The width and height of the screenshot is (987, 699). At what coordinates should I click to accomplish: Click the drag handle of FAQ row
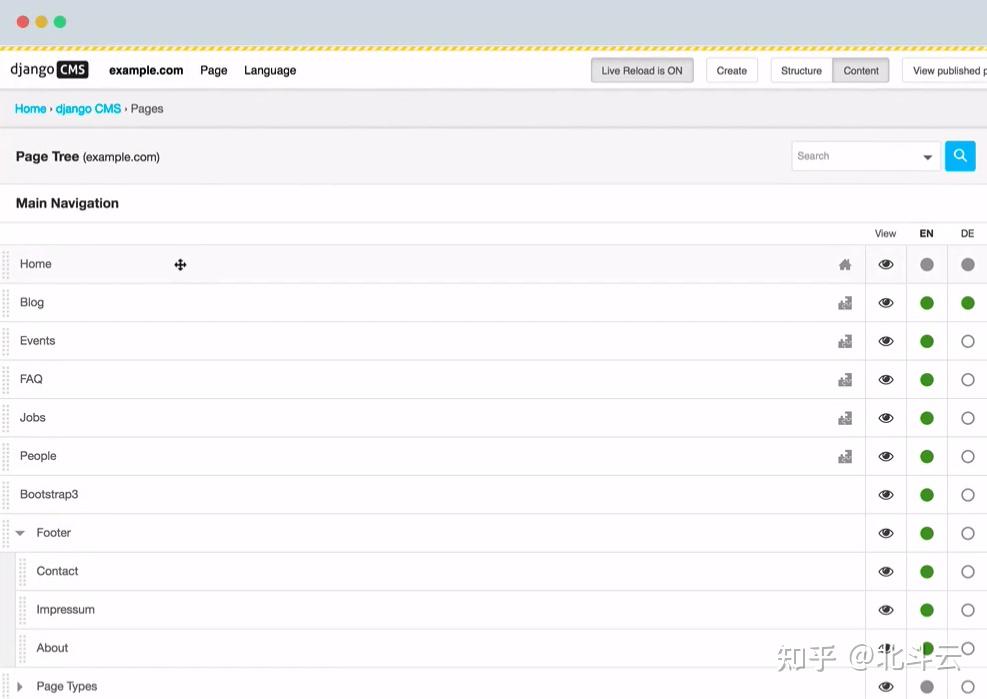pyautogui.click(x=6, y=380)
